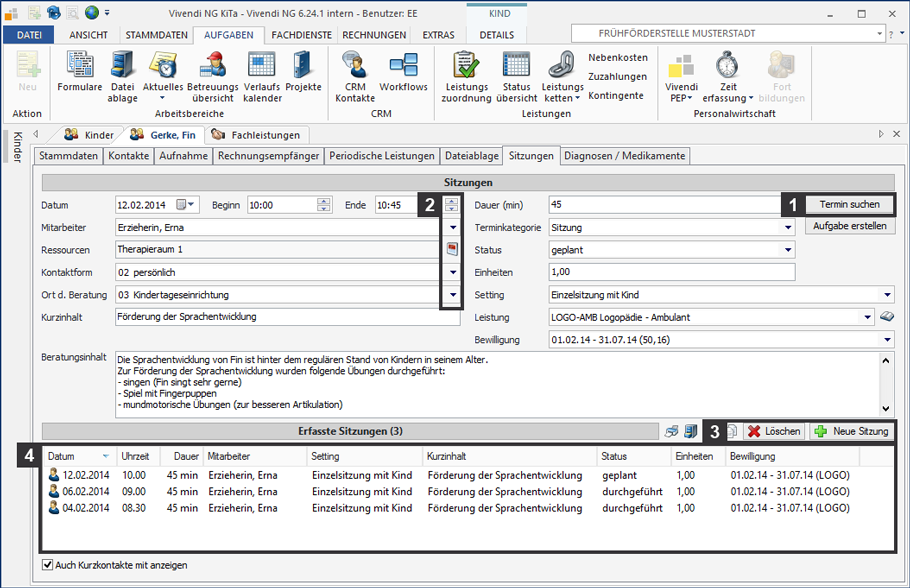Open Zuzahlungen in Leistungen group
The width and height of the screenshot is (910, 588).
point(618,77)
